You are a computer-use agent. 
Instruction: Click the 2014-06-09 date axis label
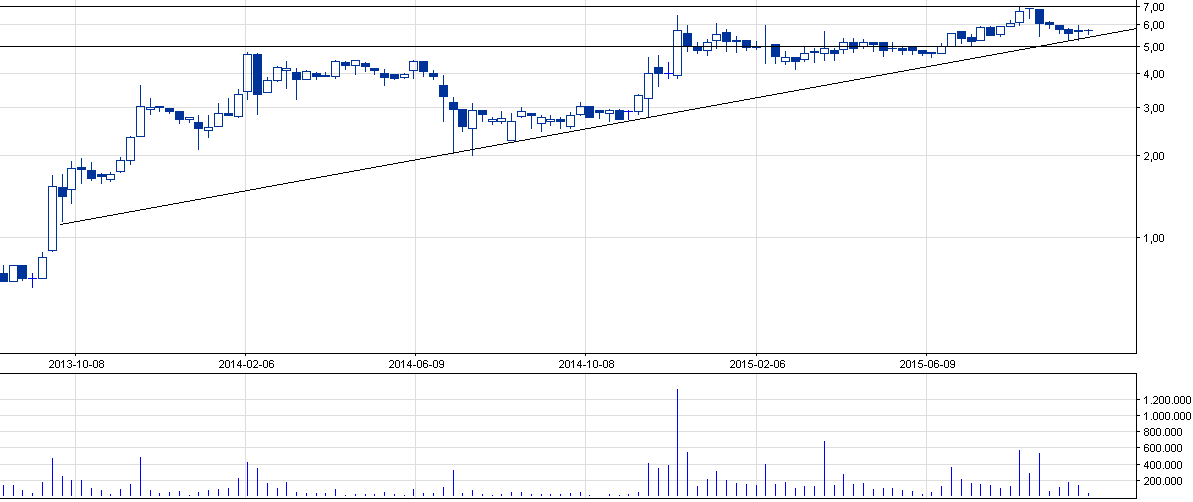(x=416, y=364)
